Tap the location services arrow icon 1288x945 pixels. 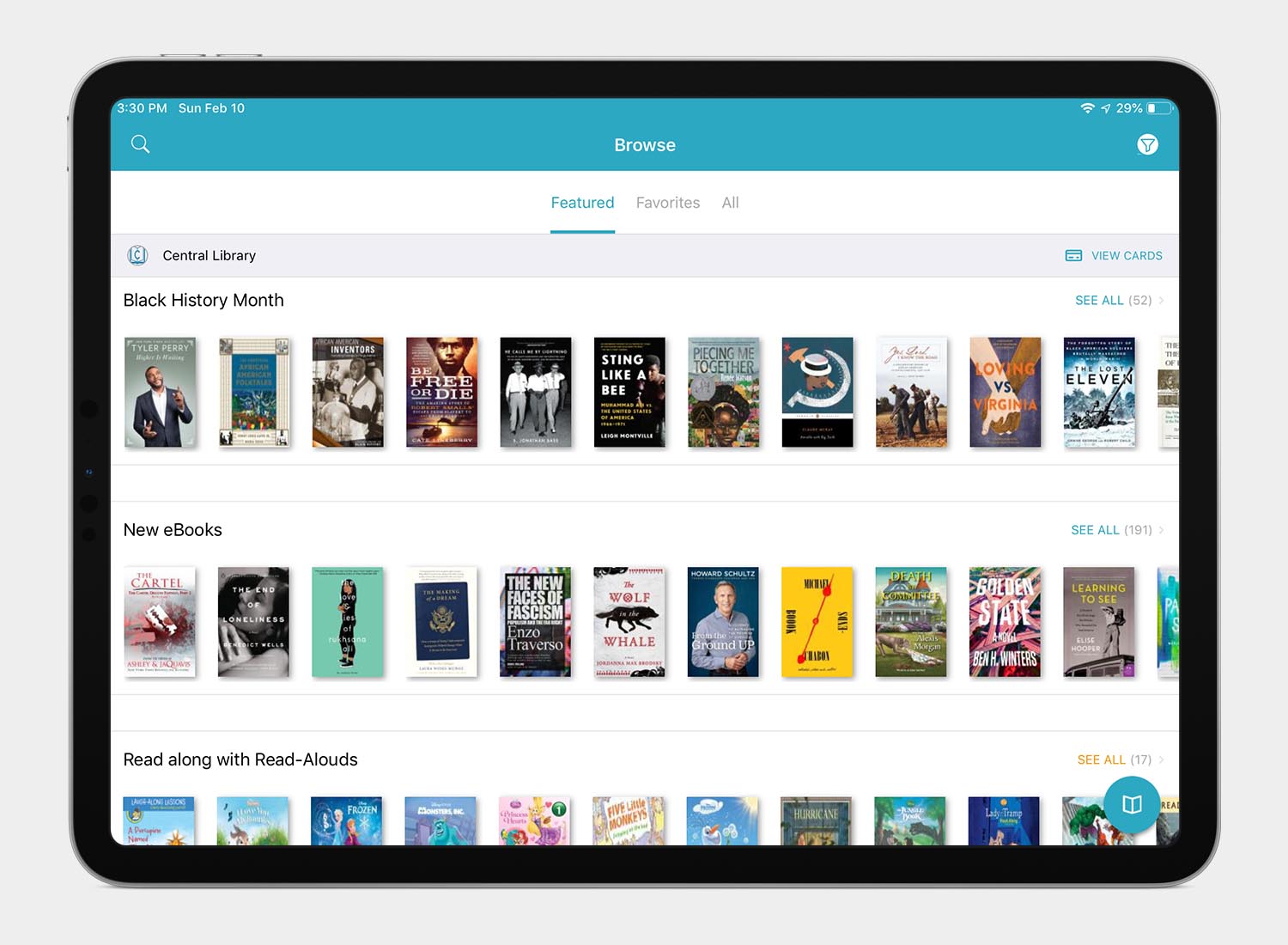[x=1106, y=108]
